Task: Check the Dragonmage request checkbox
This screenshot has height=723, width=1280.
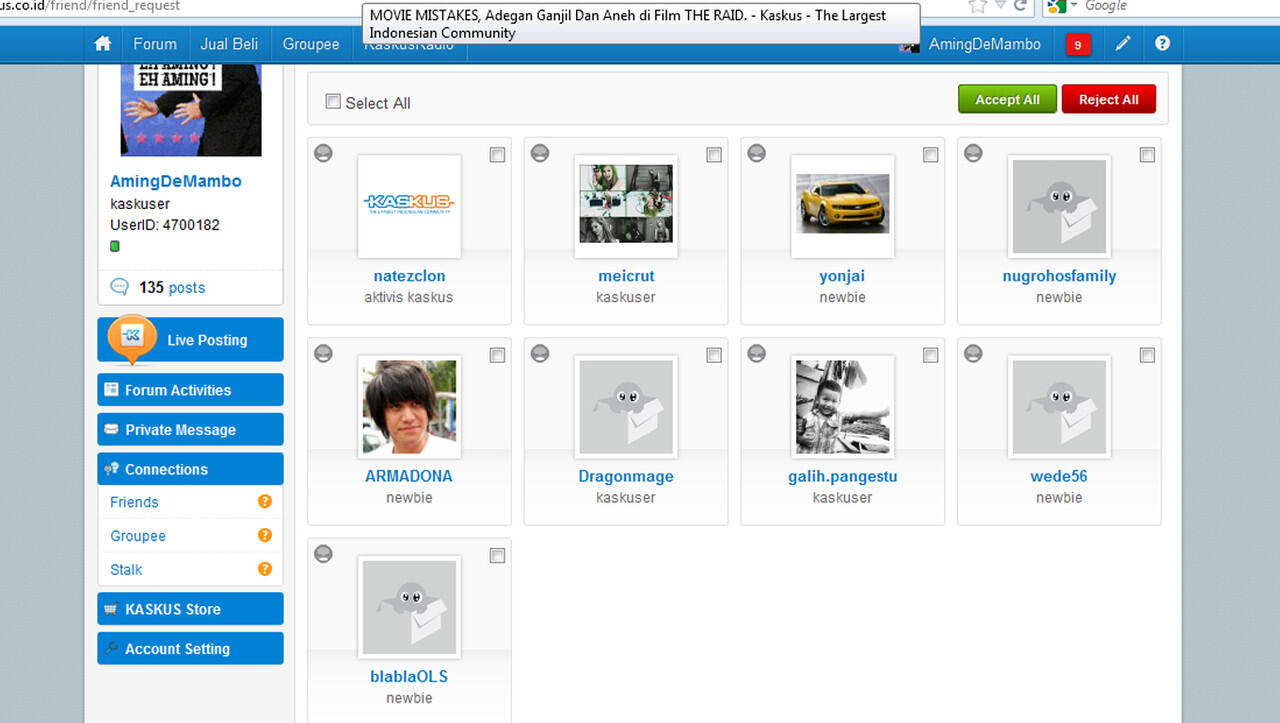Action: point(714,355)
